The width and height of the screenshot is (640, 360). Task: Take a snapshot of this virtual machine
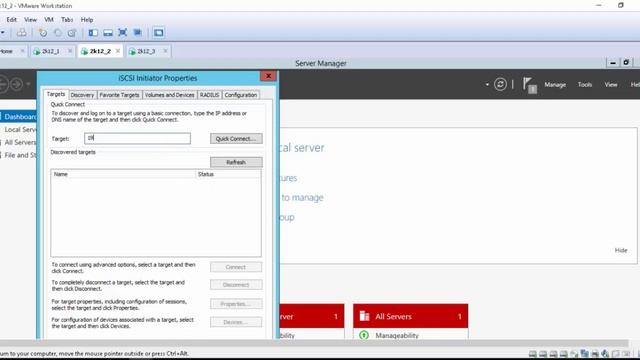42,33
